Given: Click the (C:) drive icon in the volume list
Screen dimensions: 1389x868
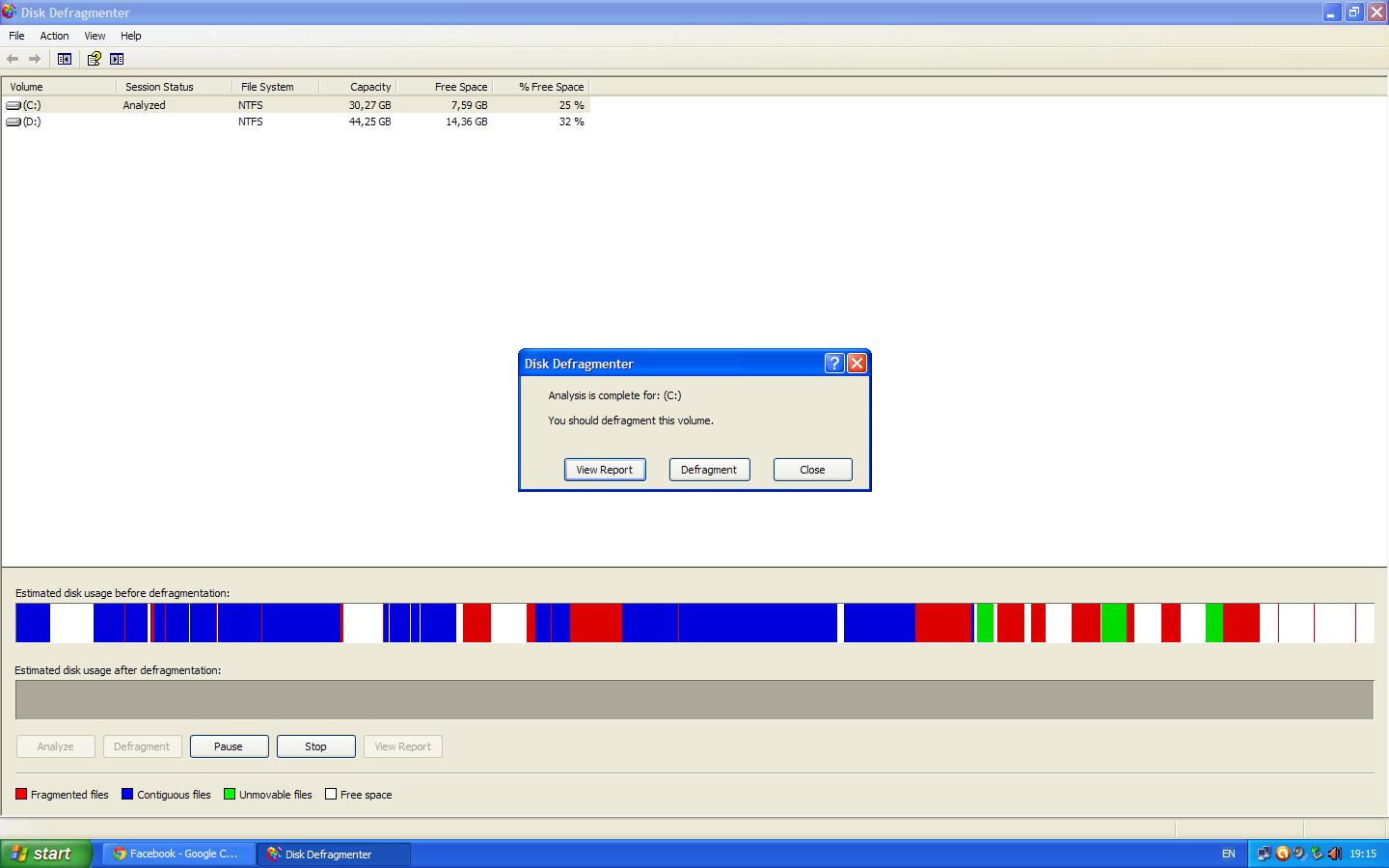Looking at the screenshot, I should point(14,105).
